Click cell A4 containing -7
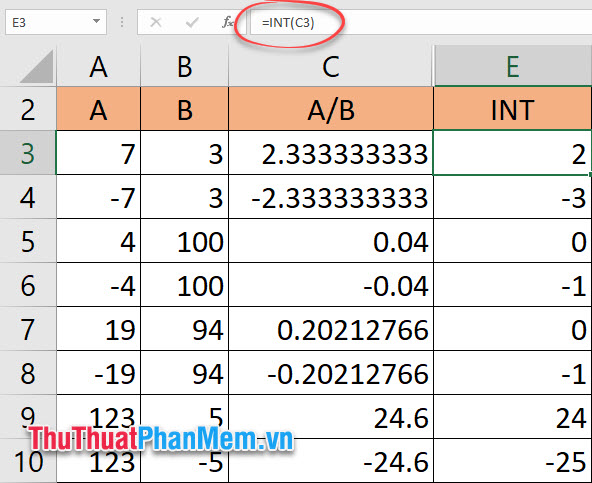This screenshot has height=483, width=592. [99, 197]
